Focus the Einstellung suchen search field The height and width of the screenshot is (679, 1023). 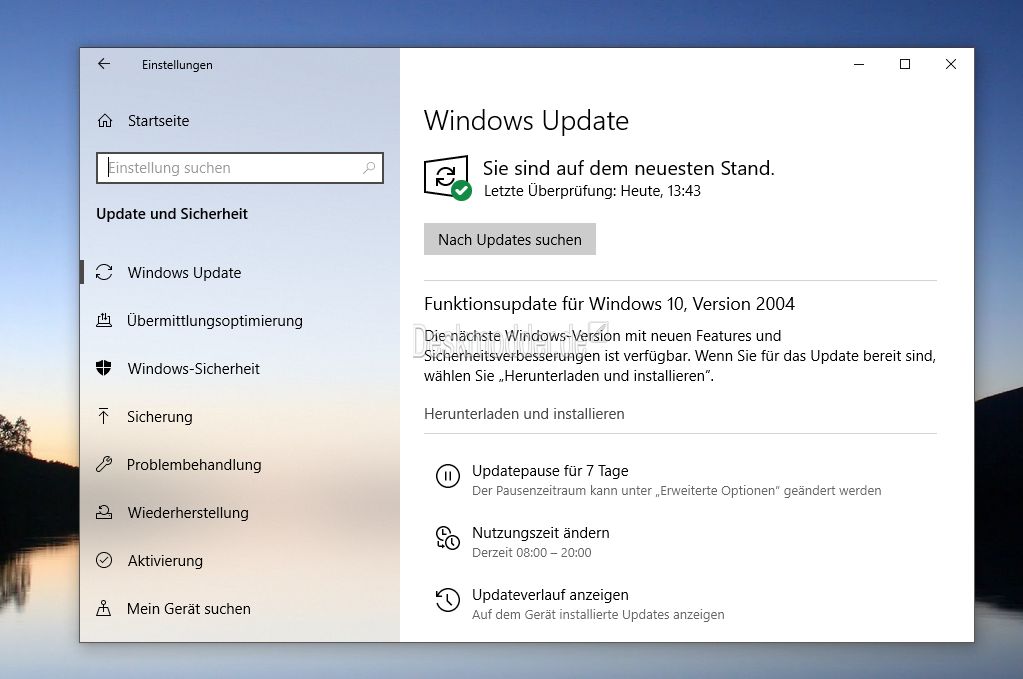click(x=239, y=168)
